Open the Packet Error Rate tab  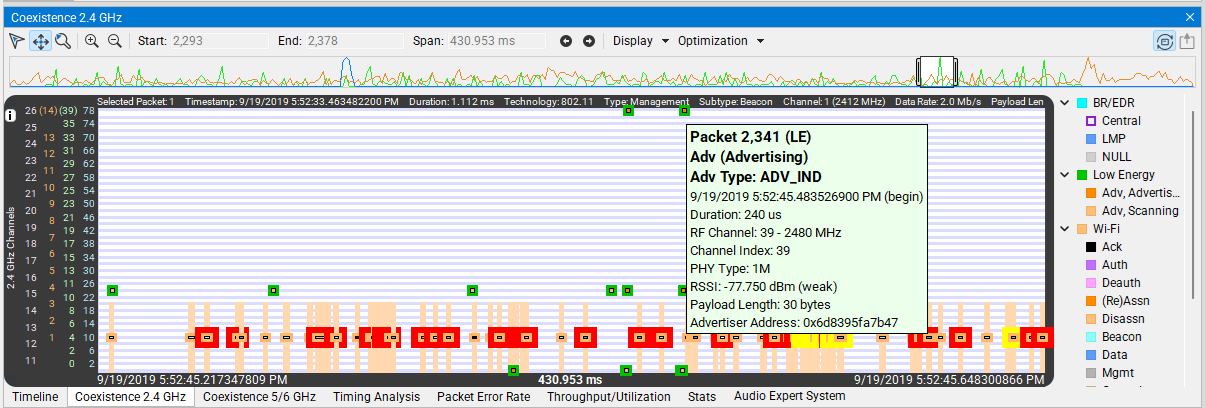coord(483,397)
